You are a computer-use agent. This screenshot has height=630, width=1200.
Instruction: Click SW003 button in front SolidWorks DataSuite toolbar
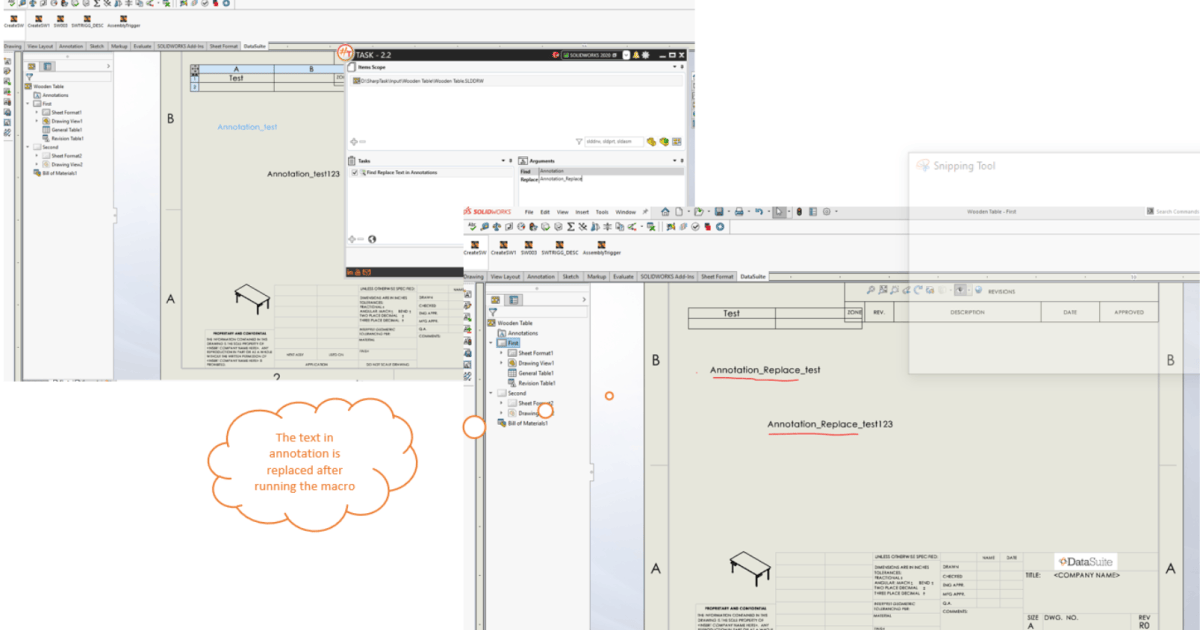click(529, 247)
